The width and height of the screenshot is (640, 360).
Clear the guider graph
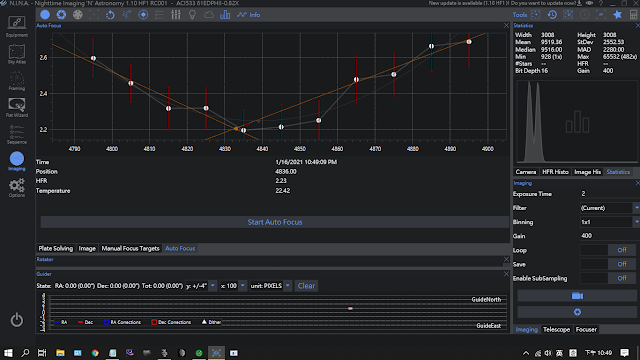[x=306, y=286]
